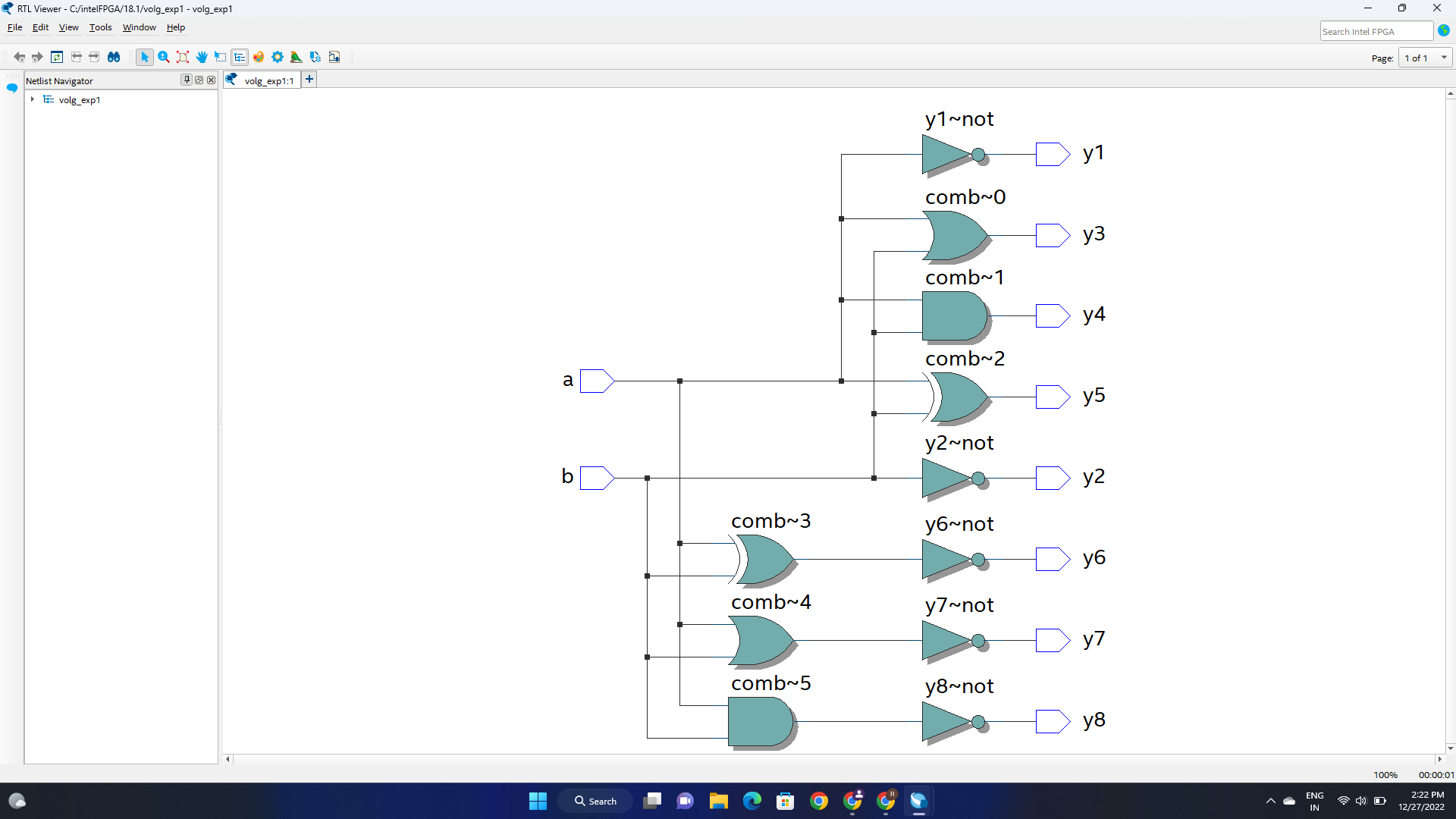Show hidden system tray icons chevron
The image size is (1456, 819).
pyautogui.click(x=1271, y=801)
